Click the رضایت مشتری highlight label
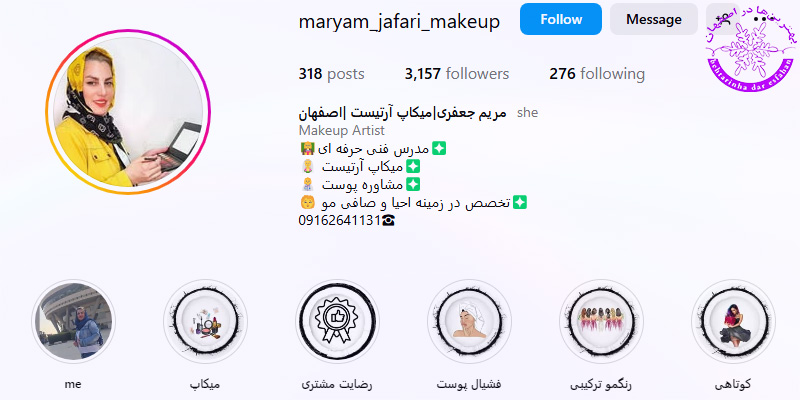The width and height of the screenshot is (800, 400). click(x=337, y=384)
